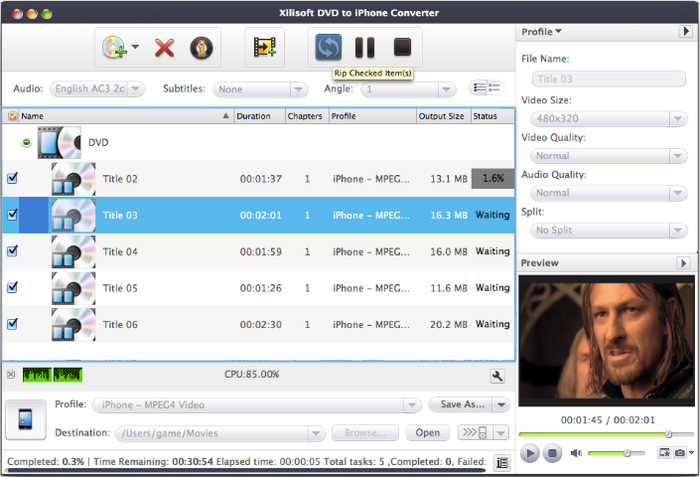The width and height of the screenshot is (700, 477).
Task: Click the Save As button
Action: (461, 405)
